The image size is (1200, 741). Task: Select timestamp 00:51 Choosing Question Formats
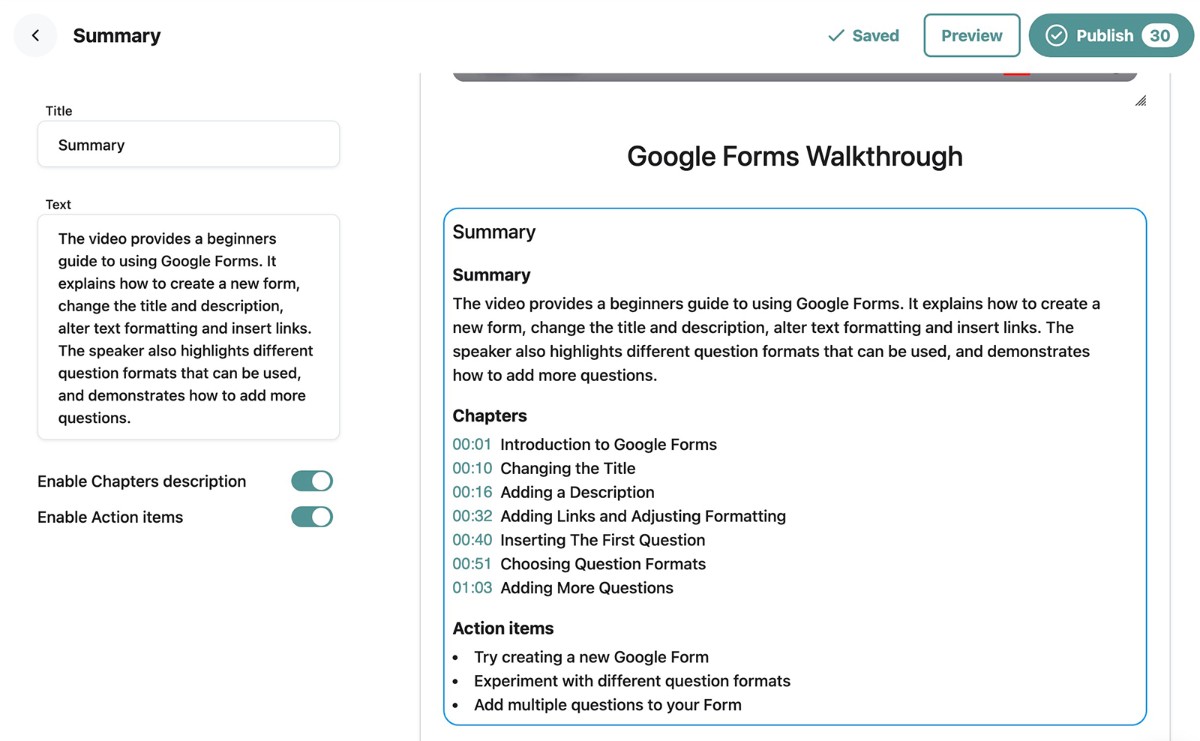click(472, 564)
